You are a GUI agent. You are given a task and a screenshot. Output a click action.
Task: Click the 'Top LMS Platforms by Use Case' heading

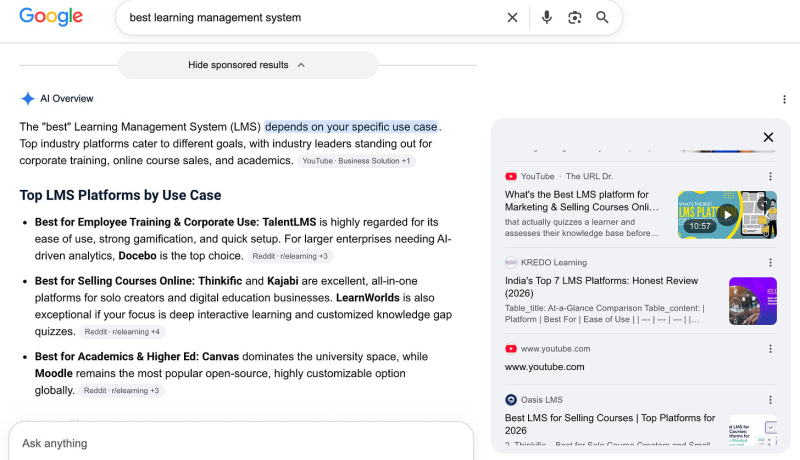120,195
